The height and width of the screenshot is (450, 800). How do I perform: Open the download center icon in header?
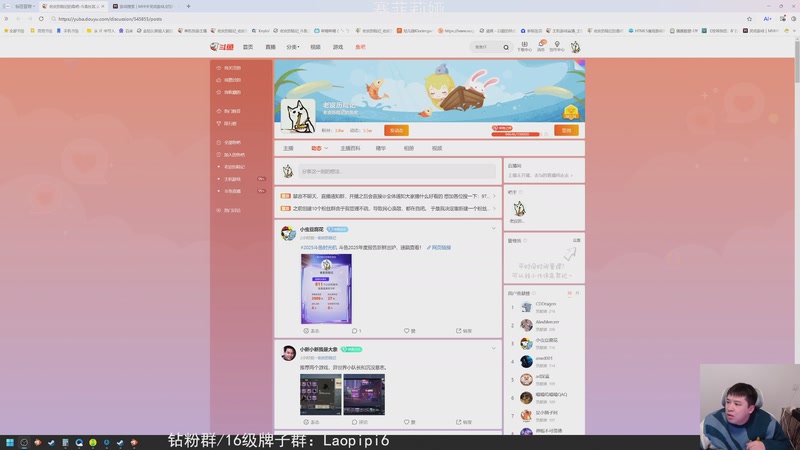(524, 46)
